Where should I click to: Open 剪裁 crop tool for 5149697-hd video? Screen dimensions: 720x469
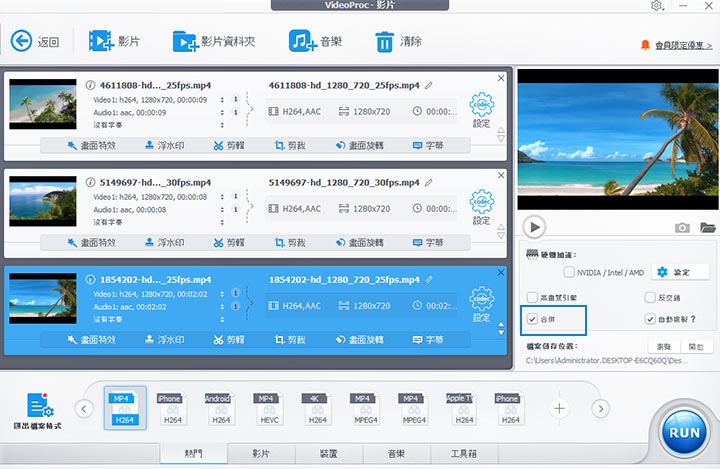[x=290, y=243]
